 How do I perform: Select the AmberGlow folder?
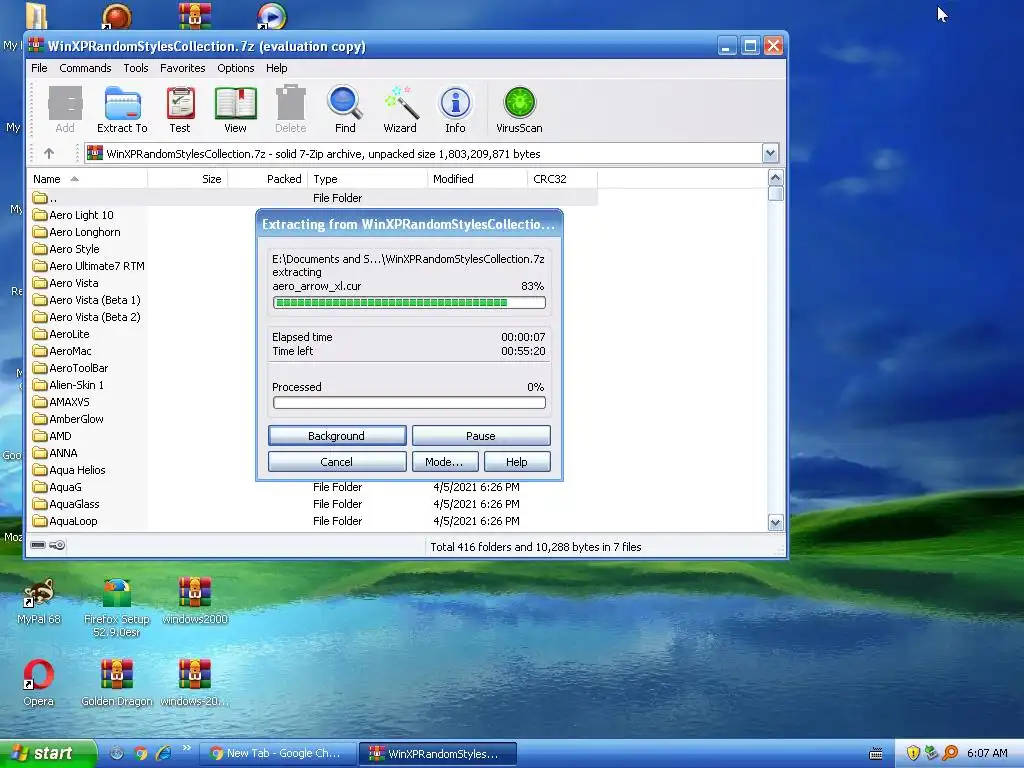(69, 419)
